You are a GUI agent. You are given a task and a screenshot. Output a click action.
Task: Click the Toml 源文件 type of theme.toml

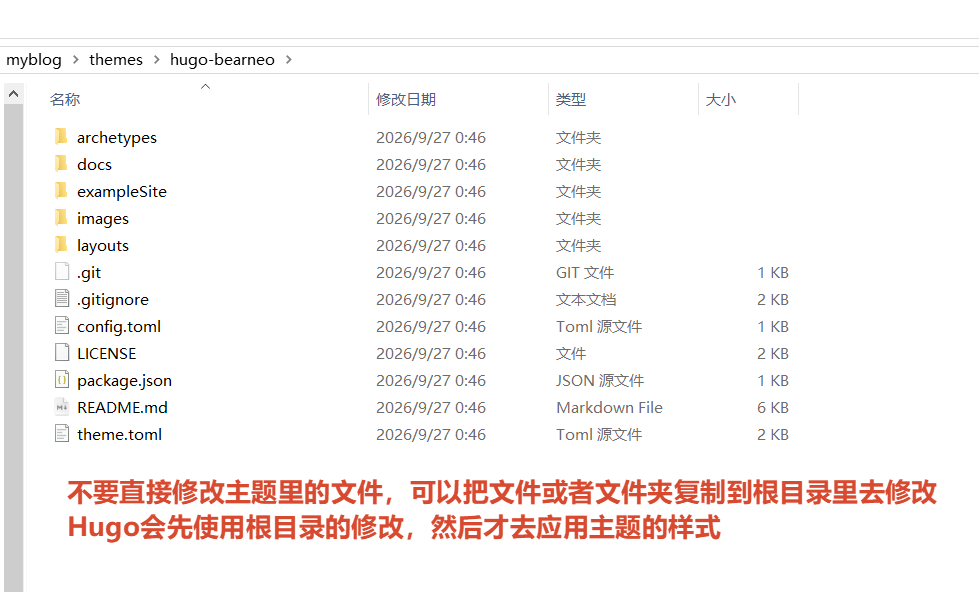(599, 435)
